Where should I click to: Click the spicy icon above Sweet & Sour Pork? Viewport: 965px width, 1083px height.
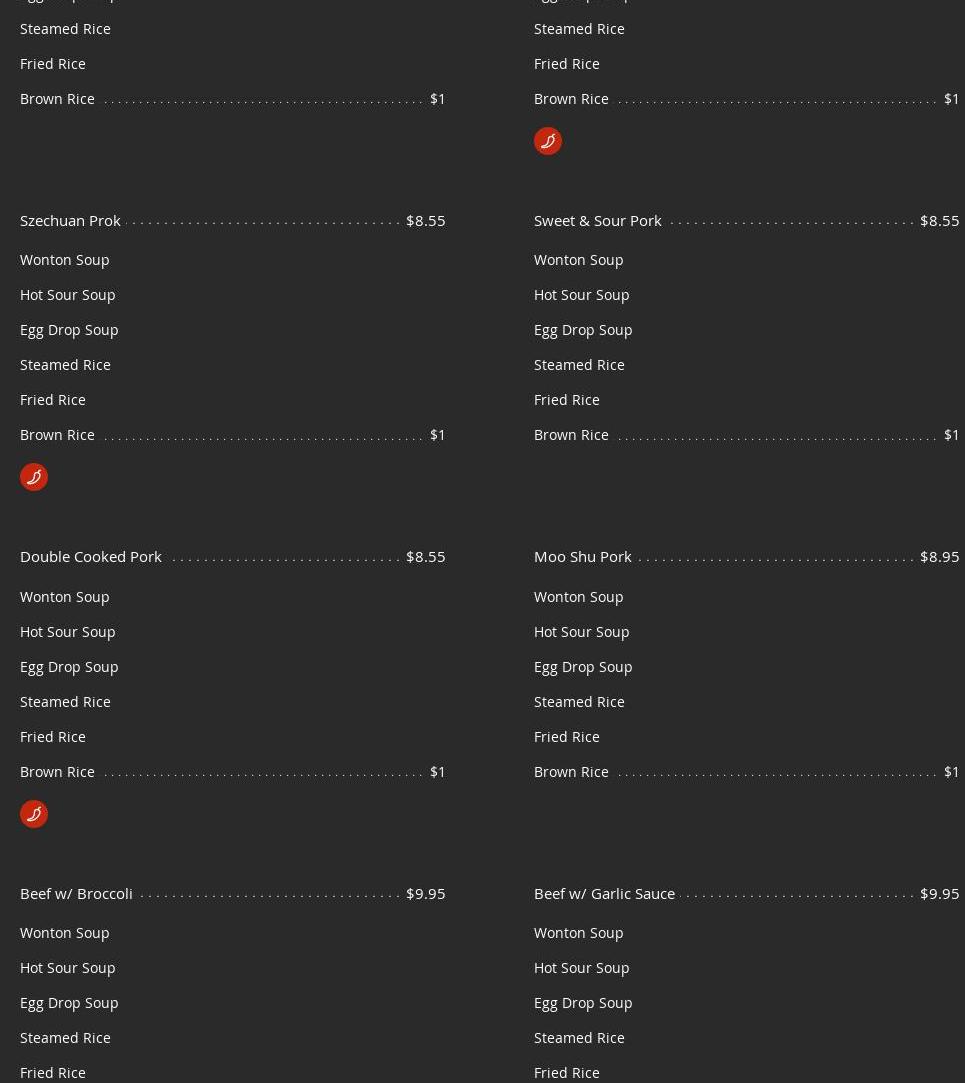point(548,141)
